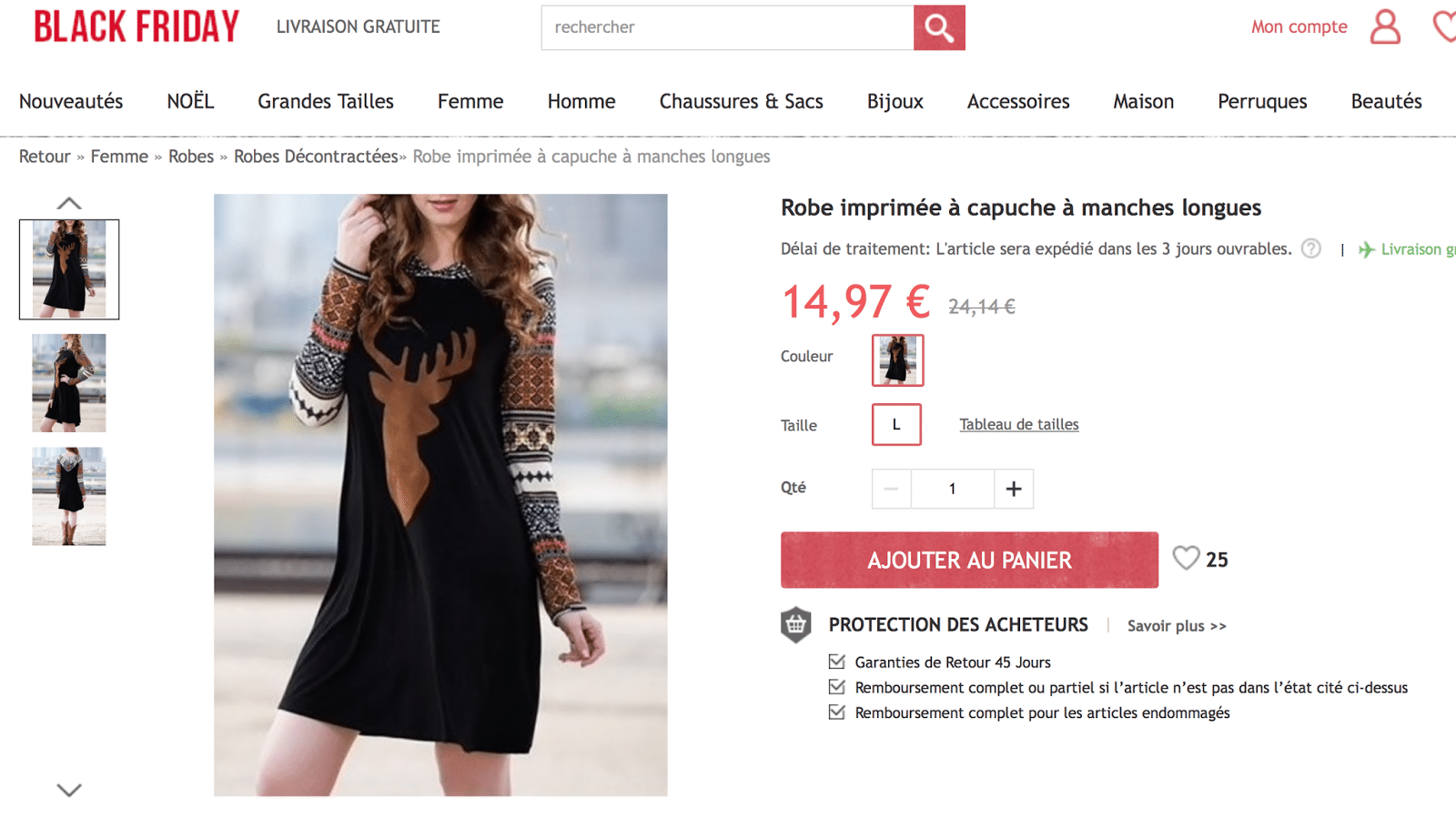Click the rechercher search field
Screen dimensions: 1456x819
727,27
